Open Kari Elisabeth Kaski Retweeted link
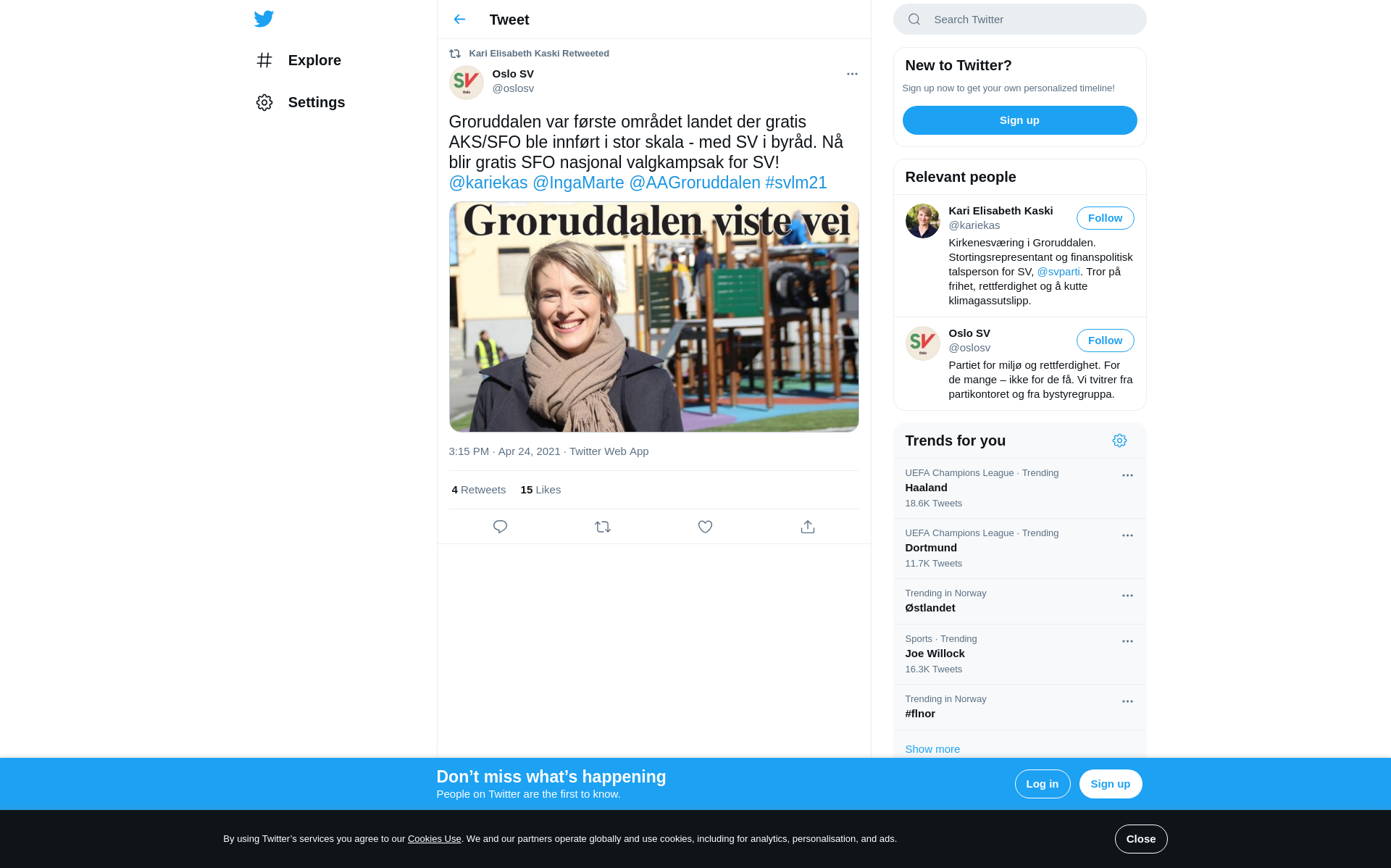The width and height of the screenshot is (1391, 868). (x=539, y=54)
